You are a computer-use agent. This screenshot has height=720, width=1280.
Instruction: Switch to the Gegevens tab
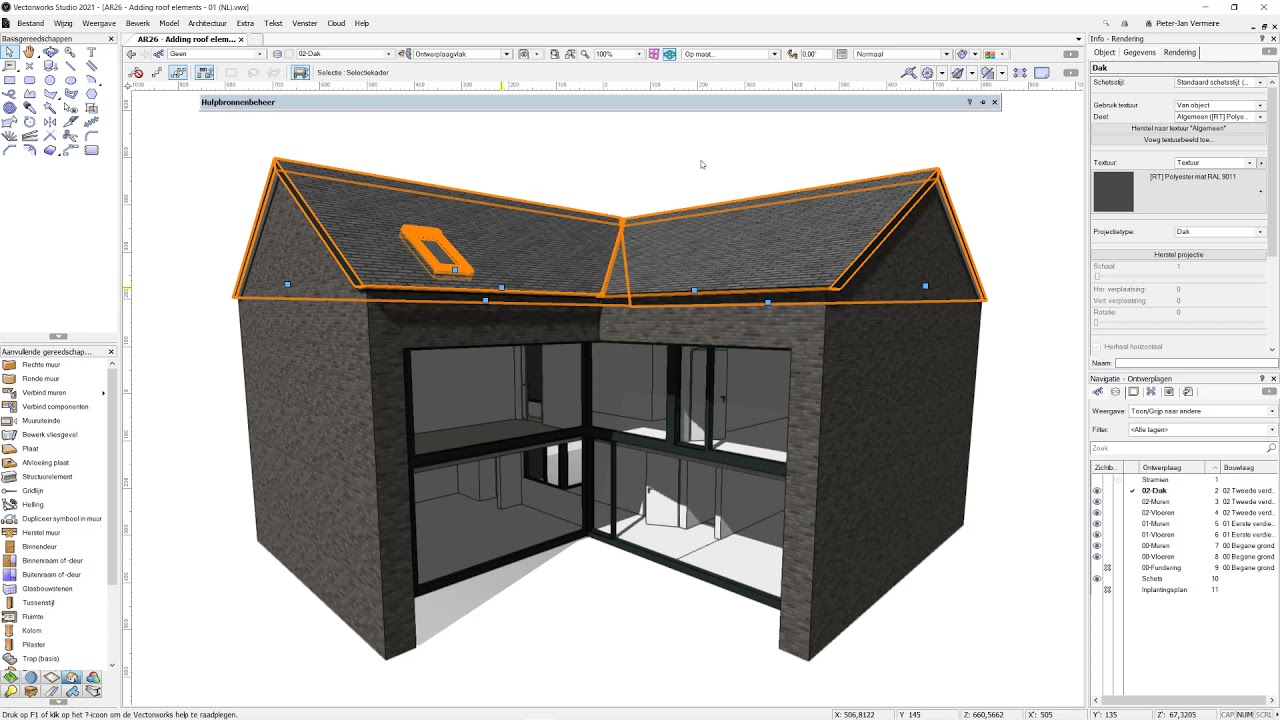point(1139,52)
